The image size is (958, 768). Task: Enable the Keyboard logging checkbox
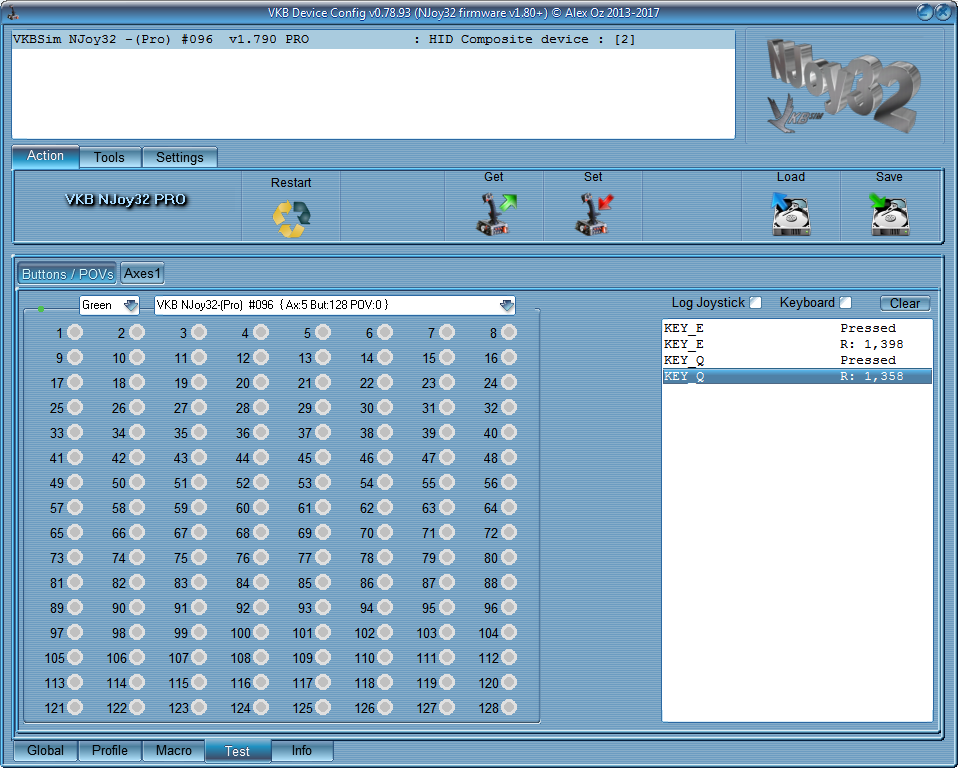coord(846,303)
